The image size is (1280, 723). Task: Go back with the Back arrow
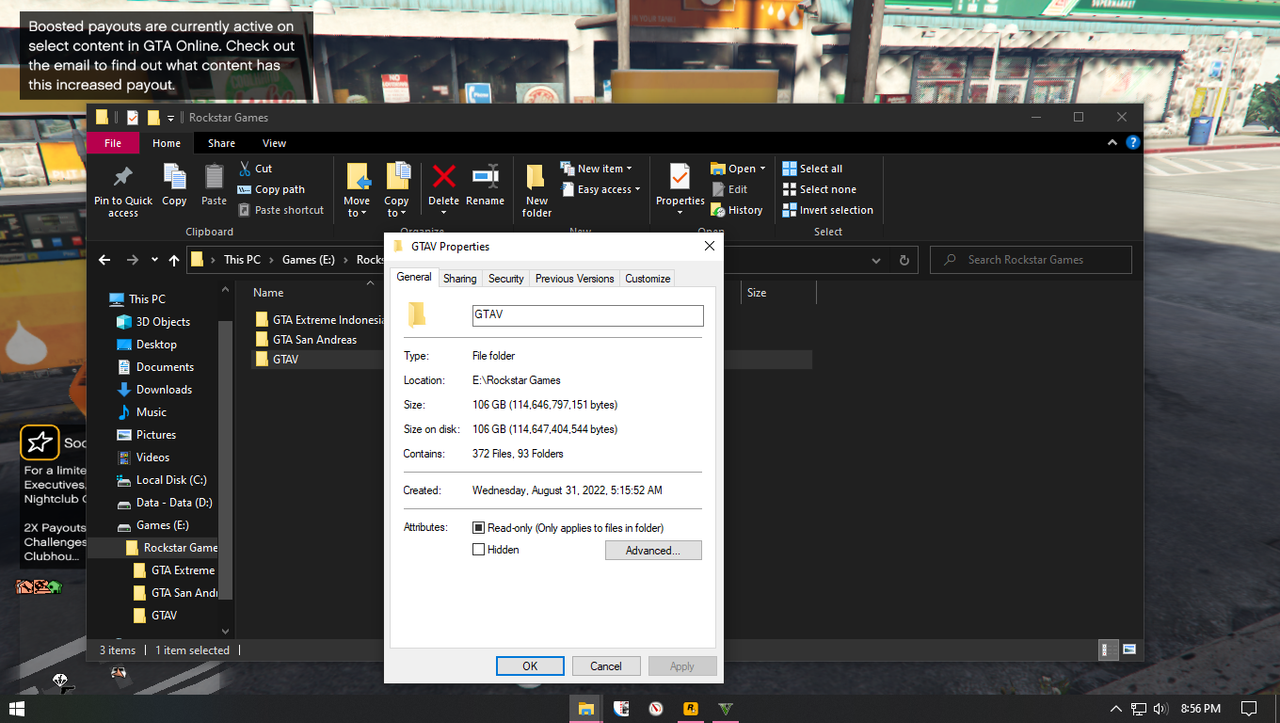point(105,260)
